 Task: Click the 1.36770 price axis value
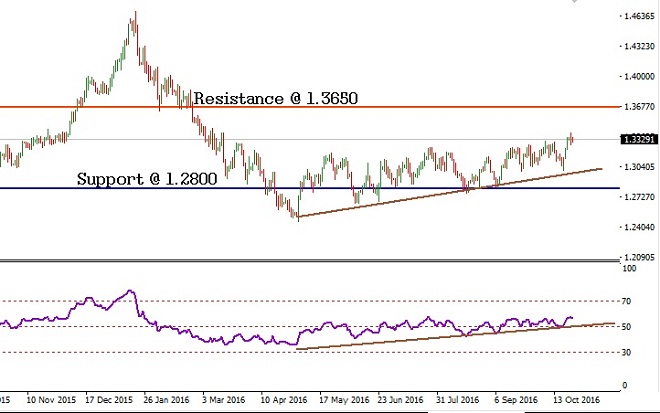point(639,107)
